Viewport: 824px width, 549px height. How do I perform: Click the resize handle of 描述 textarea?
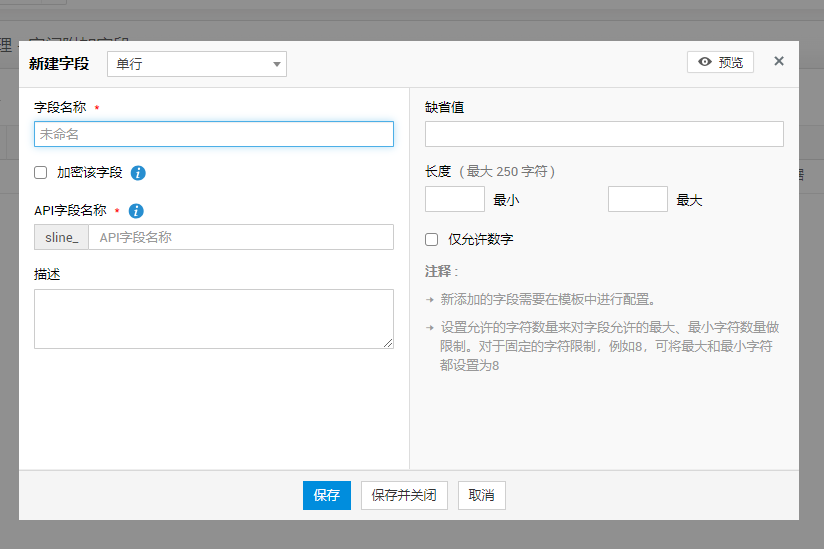pos(389,343)
